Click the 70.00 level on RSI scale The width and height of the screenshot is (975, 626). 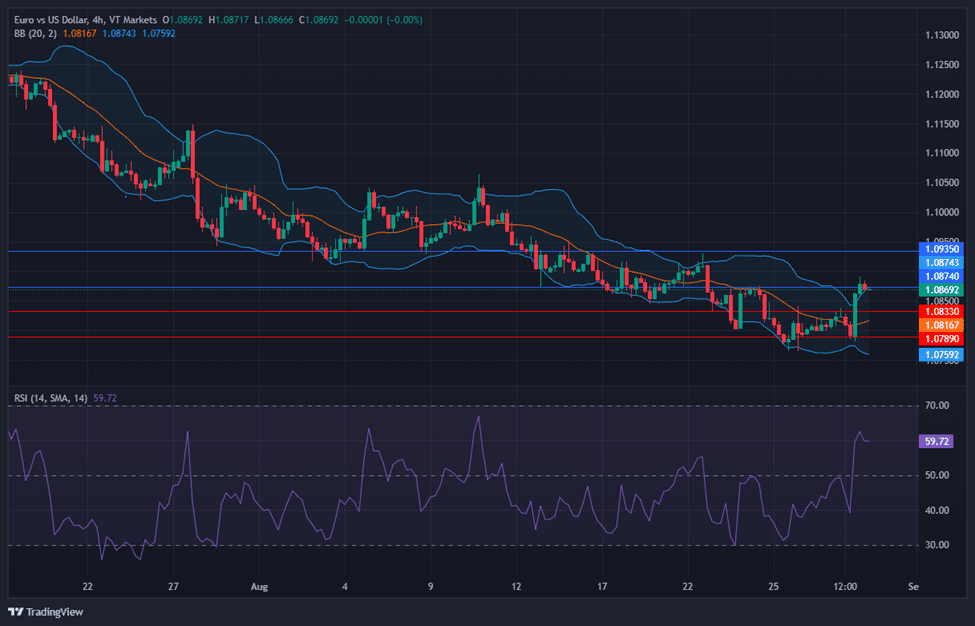point(937,406)
